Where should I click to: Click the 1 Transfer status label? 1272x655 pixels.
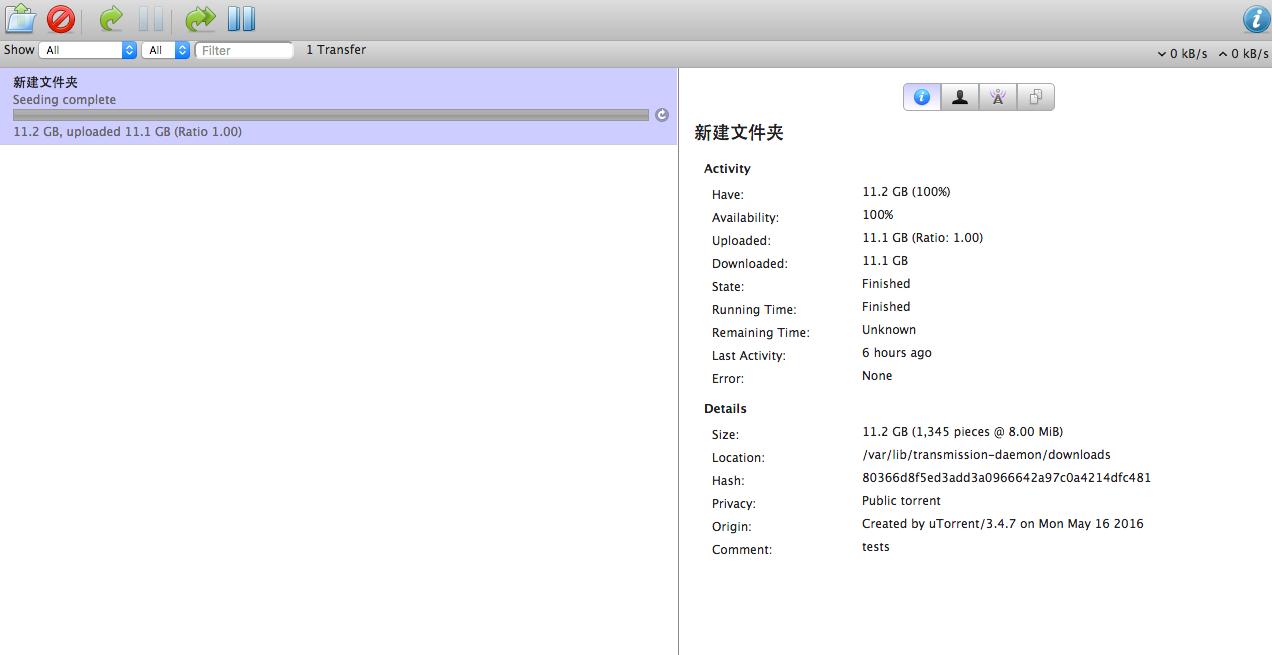pyautogui.click(x=335, y=49)
